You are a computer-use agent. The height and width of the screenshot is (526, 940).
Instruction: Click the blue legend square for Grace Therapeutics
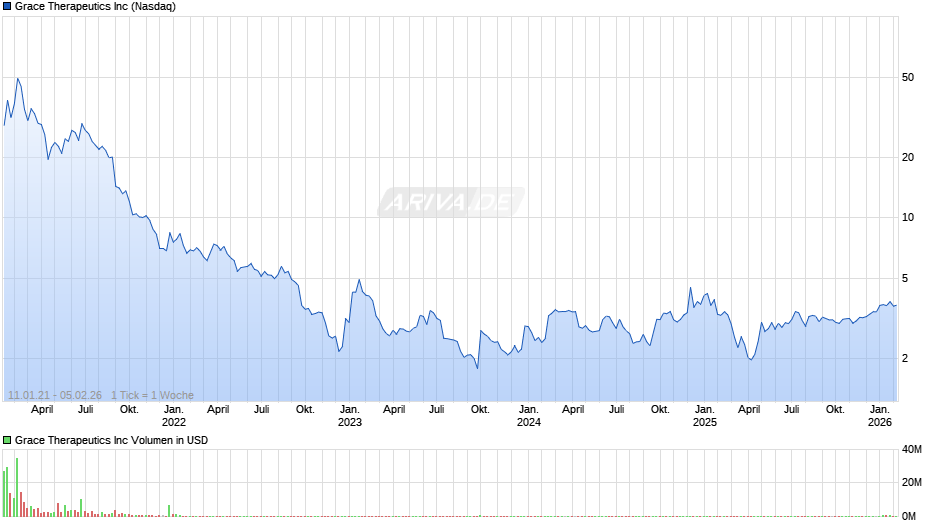tap(7, 7)
